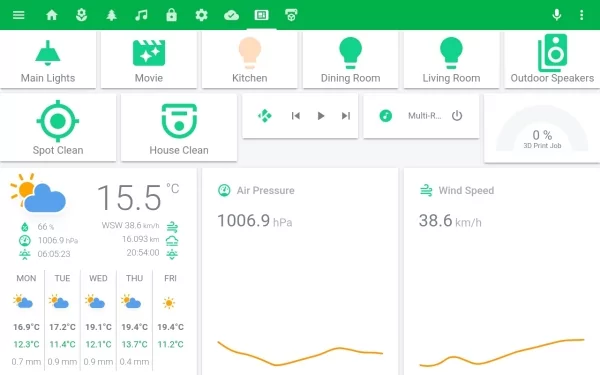Screen dimensions: 600x375
Task: Toggle the Kitchen light
Action: [249, 59]
